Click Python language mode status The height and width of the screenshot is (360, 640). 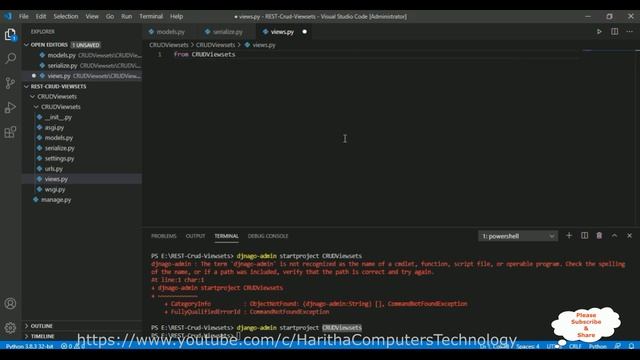point(598,346)
